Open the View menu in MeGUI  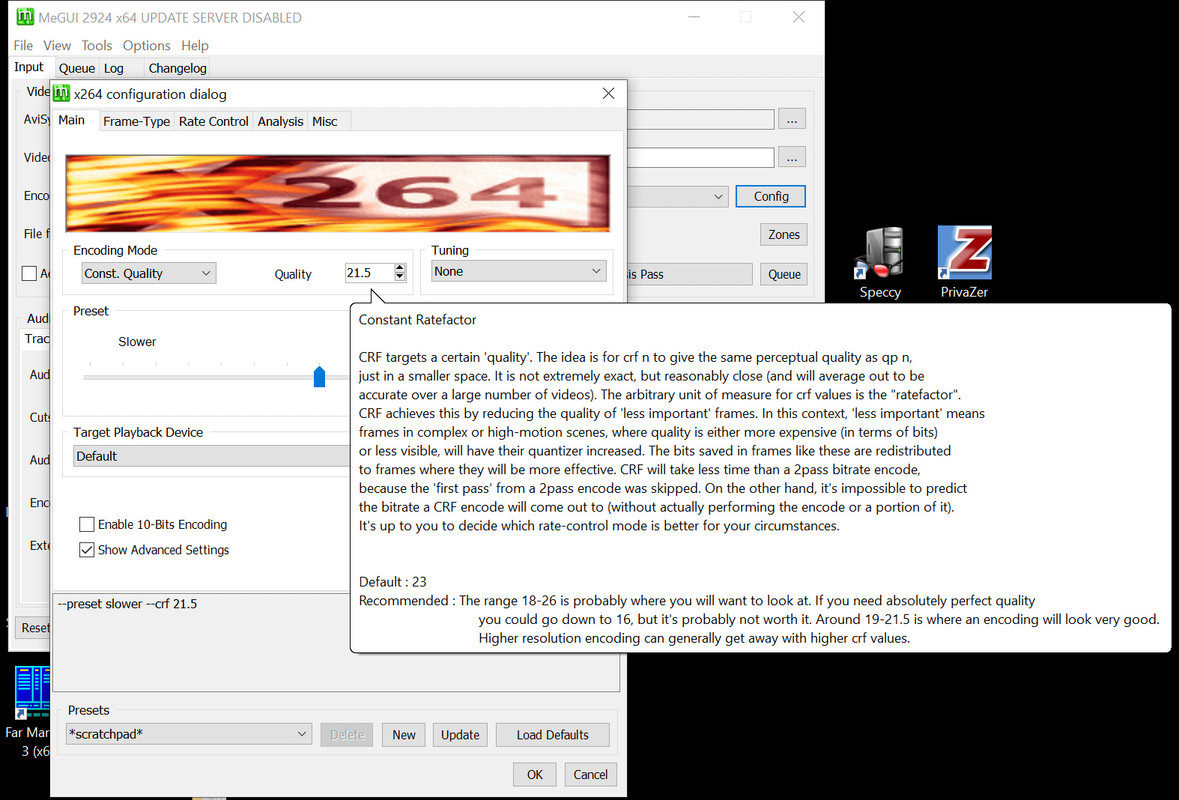(x=57, y=45)
